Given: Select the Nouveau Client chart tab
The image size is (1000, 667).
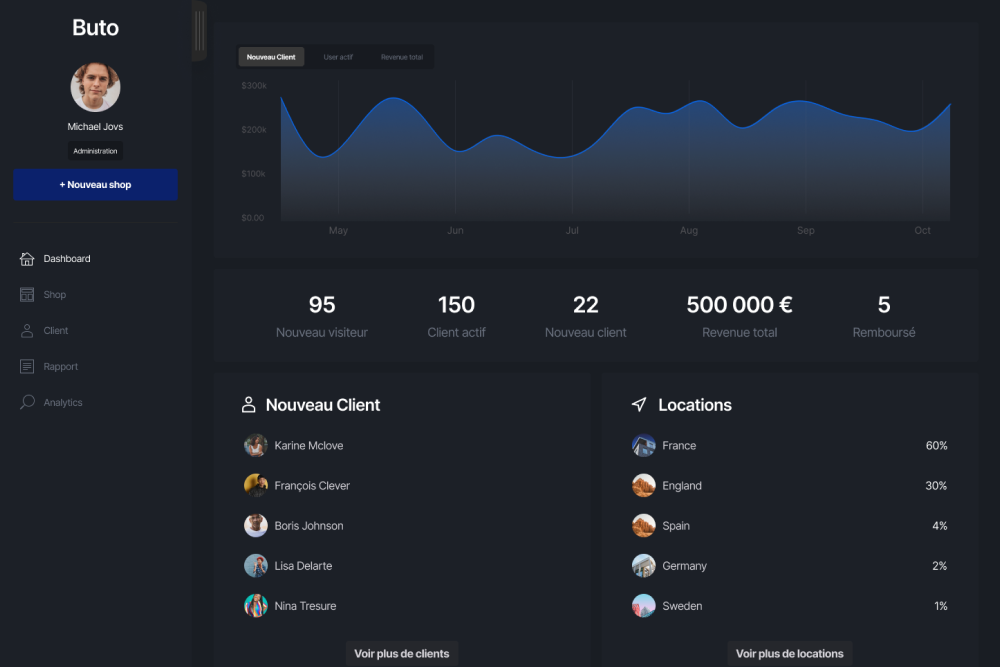Looking at the screenshot, I should 271,57.
